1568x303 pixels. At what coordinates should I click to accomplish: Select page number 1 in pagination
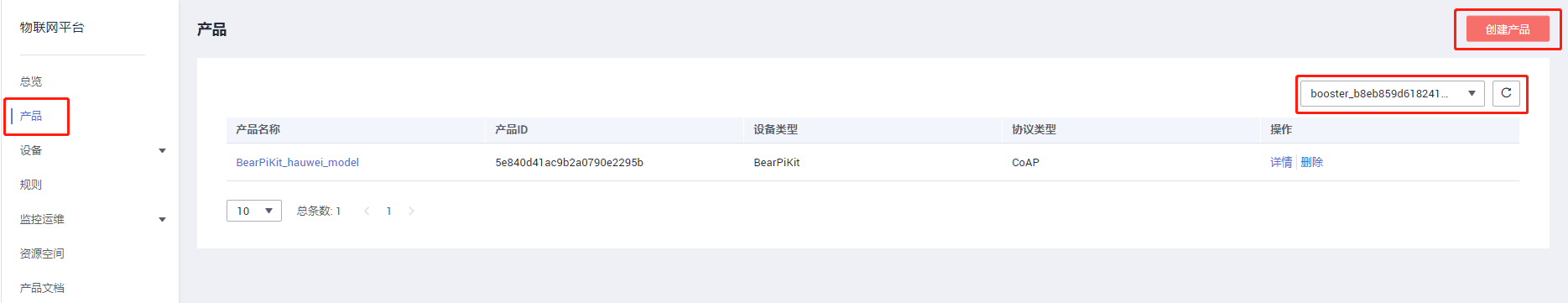point(388,211)
